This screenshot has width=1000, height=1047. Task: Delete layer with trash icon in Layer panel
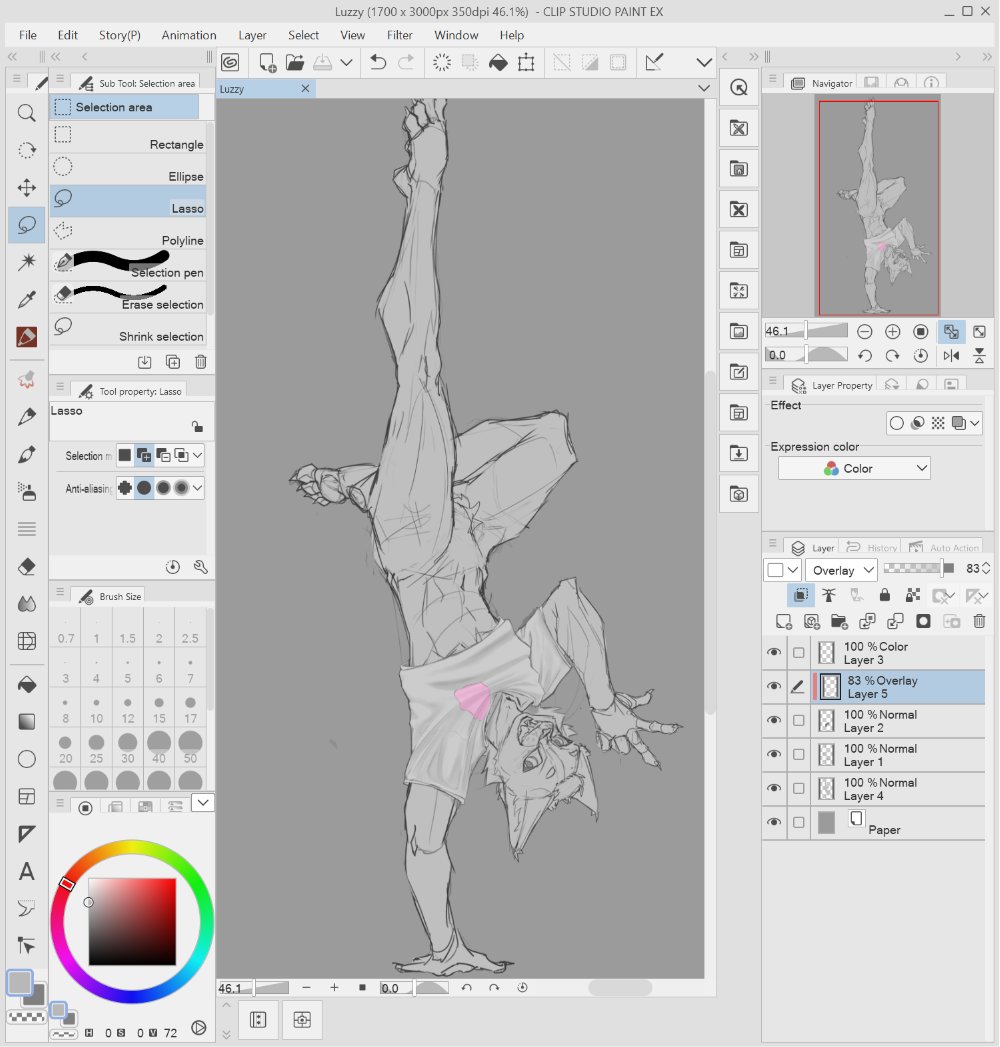click(979, 622)
